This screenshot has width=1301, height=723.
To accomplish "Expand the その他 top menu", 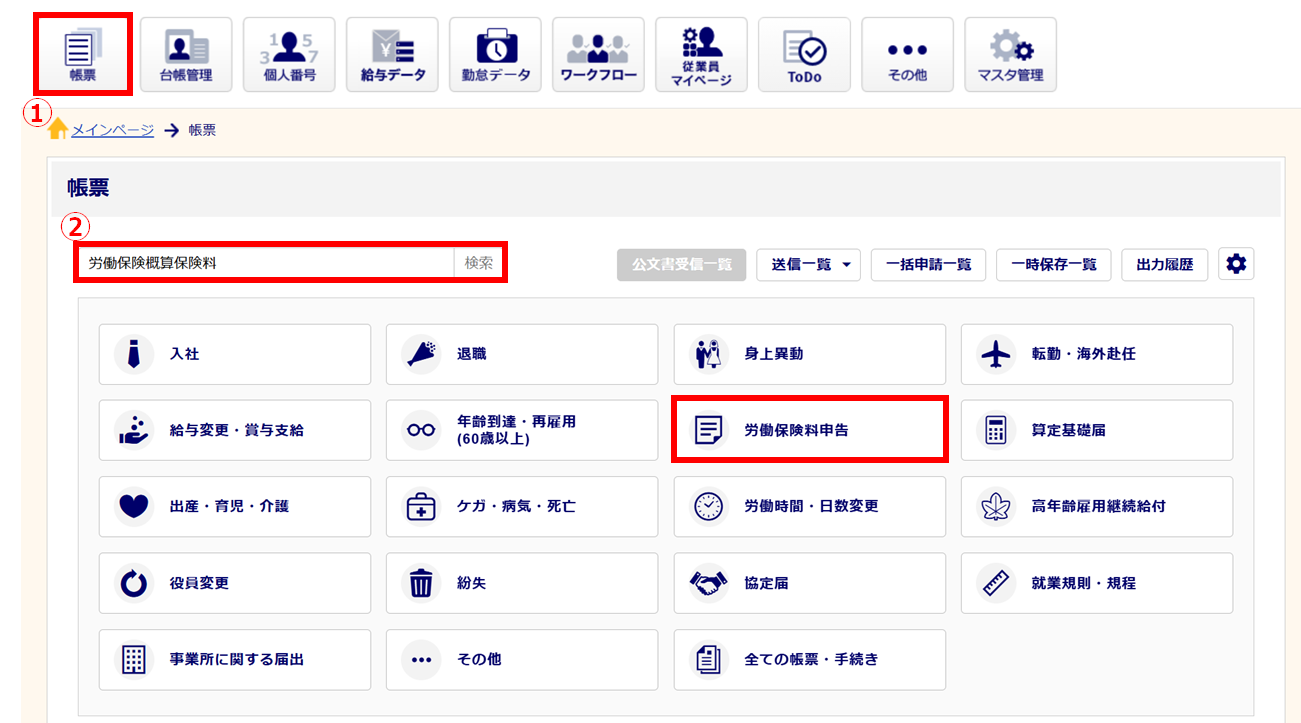I will coord(907,54).
